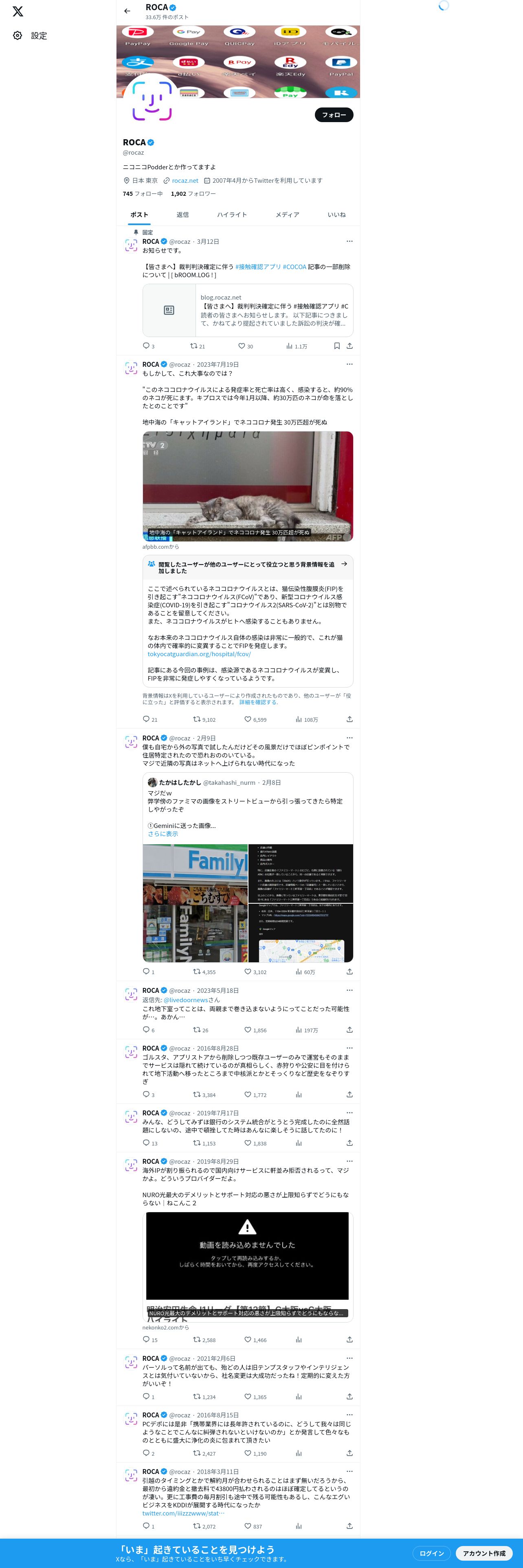Open more menu on 2016年8月15日 post
This screenshot has width=523, height=1568.
coord(349,1415)
